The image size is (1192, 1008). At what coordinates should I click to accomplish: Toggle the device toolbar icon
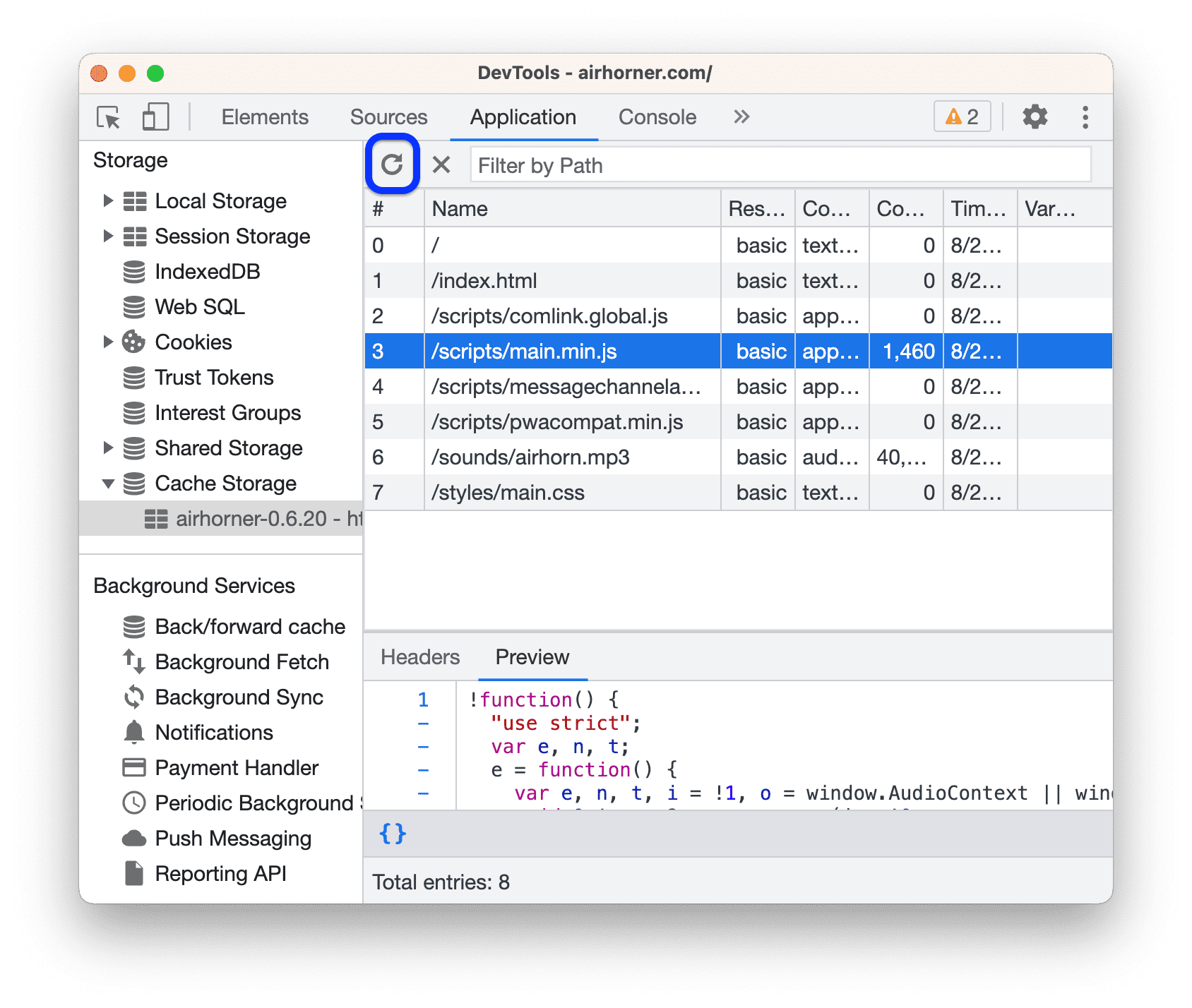155,117
